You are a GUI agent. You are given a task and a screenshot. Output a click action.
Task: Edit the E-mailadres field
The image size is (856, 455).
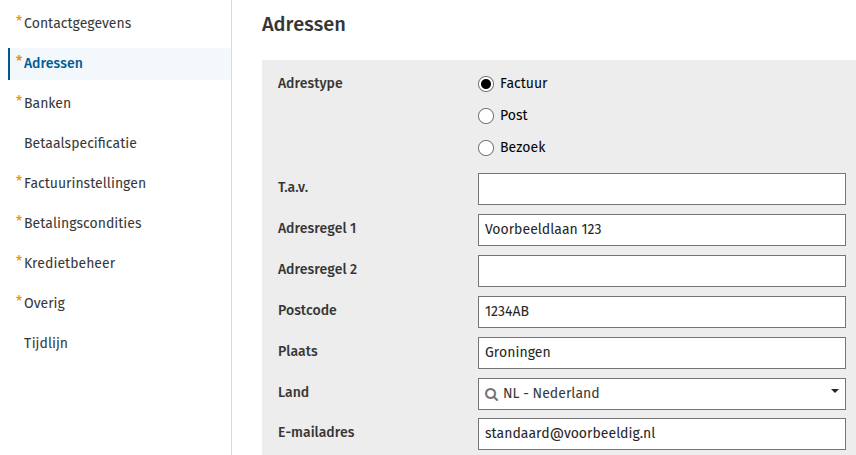(x=662, y=434)
